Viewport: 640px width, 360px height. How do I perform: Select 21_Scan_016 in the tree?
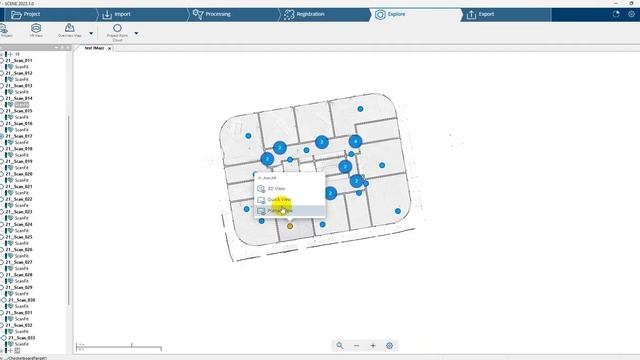pyautogui.click(x=19, y=123)
